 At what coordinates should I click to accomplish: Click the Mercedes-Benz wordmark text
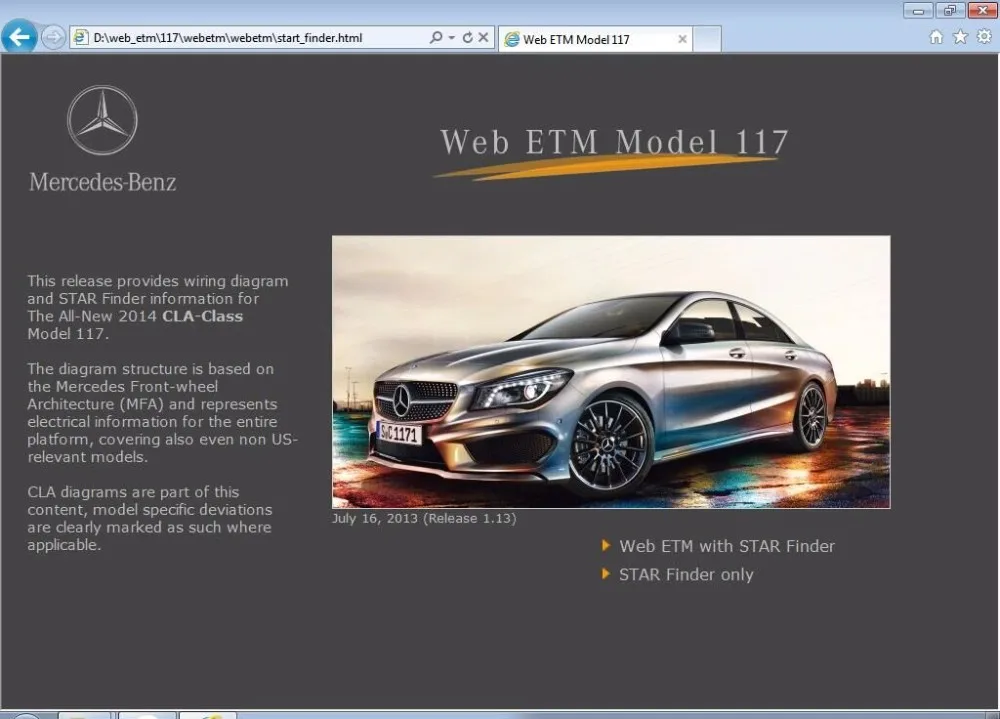(x=103, y=182)
